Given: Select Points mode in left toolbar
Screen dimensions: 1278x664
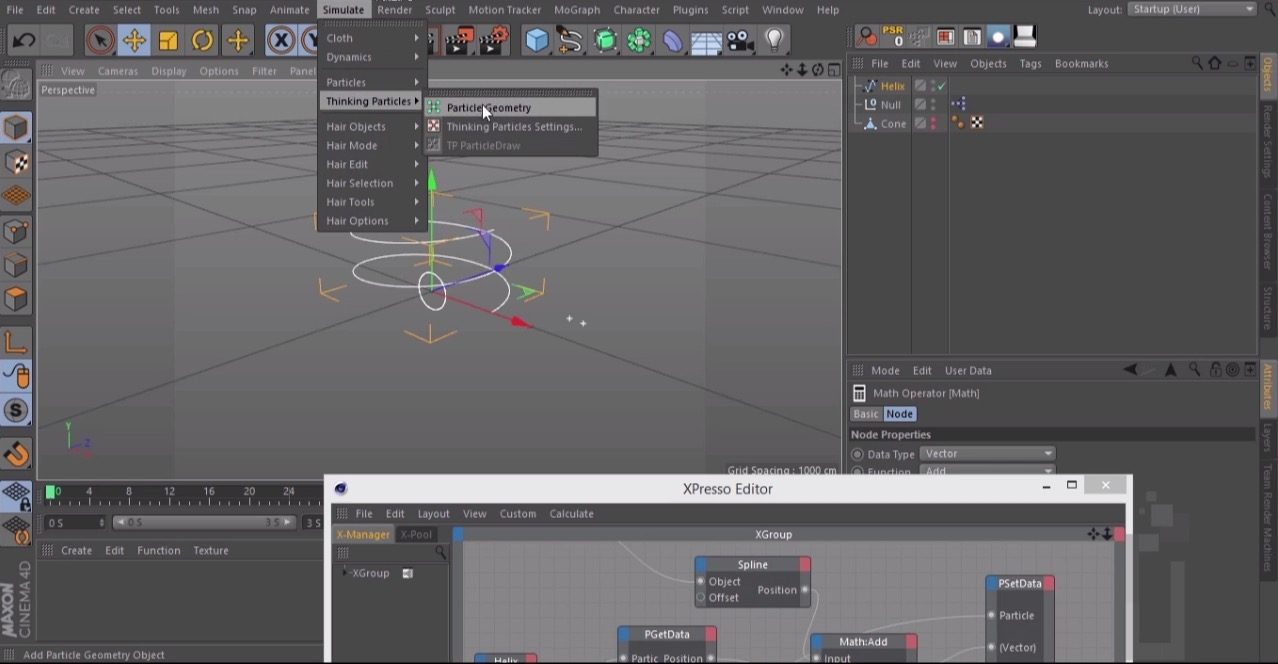Looking at the screenshot, I should (16, 232).
